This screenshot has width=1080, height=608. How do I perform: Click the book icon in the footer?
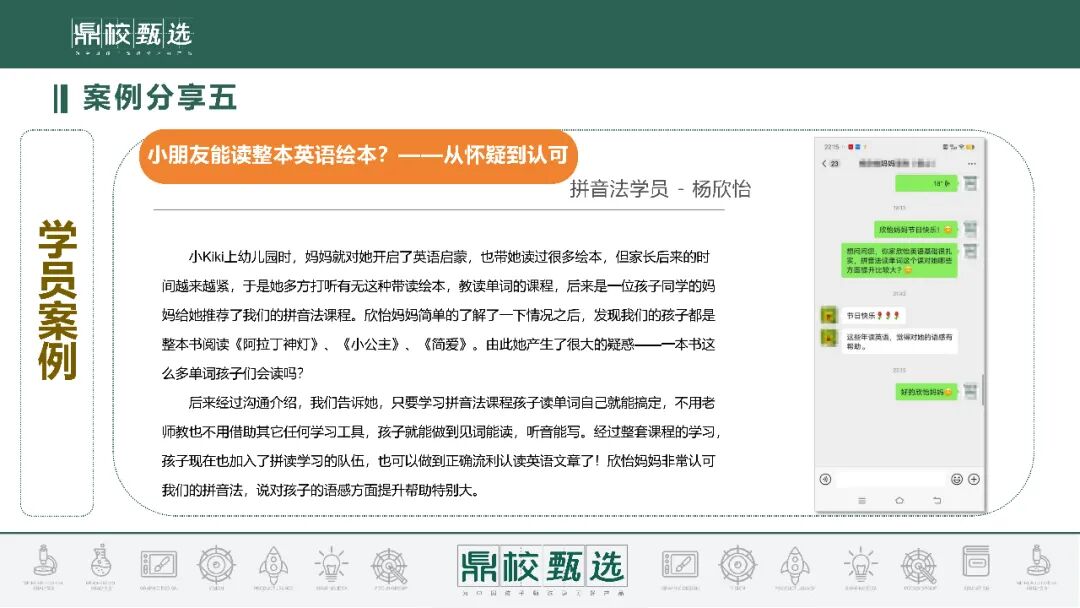[x=976, y=562]
